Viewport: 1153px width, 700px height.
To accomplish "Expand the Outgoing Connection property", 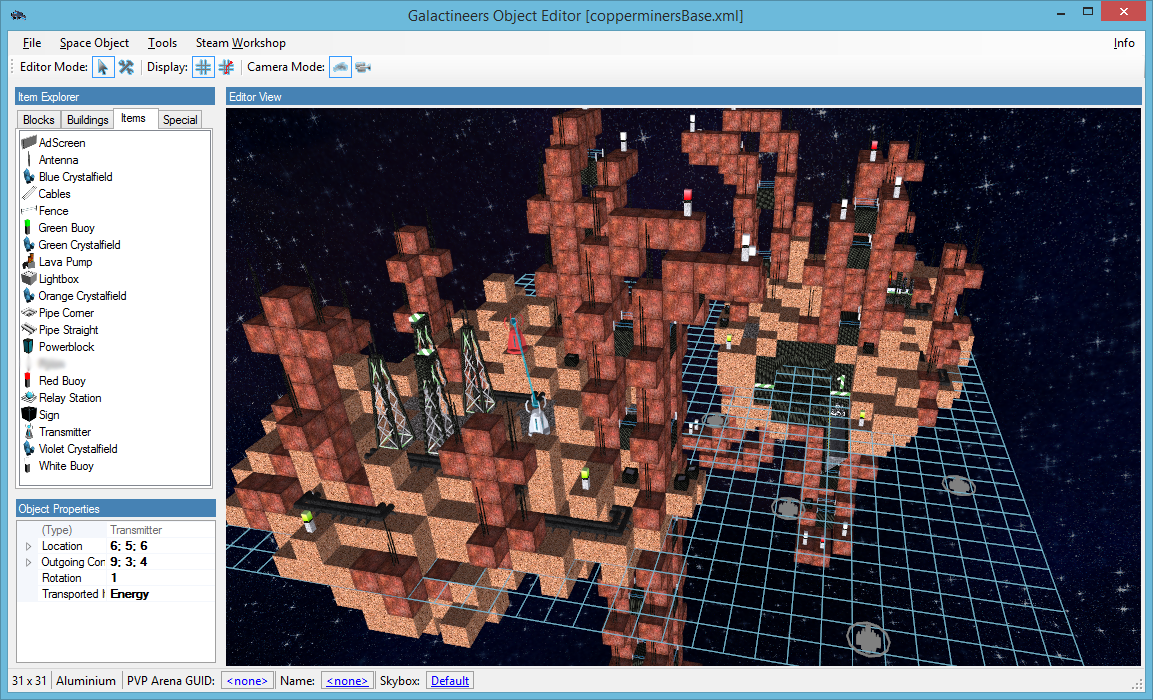I will (28, 563).
